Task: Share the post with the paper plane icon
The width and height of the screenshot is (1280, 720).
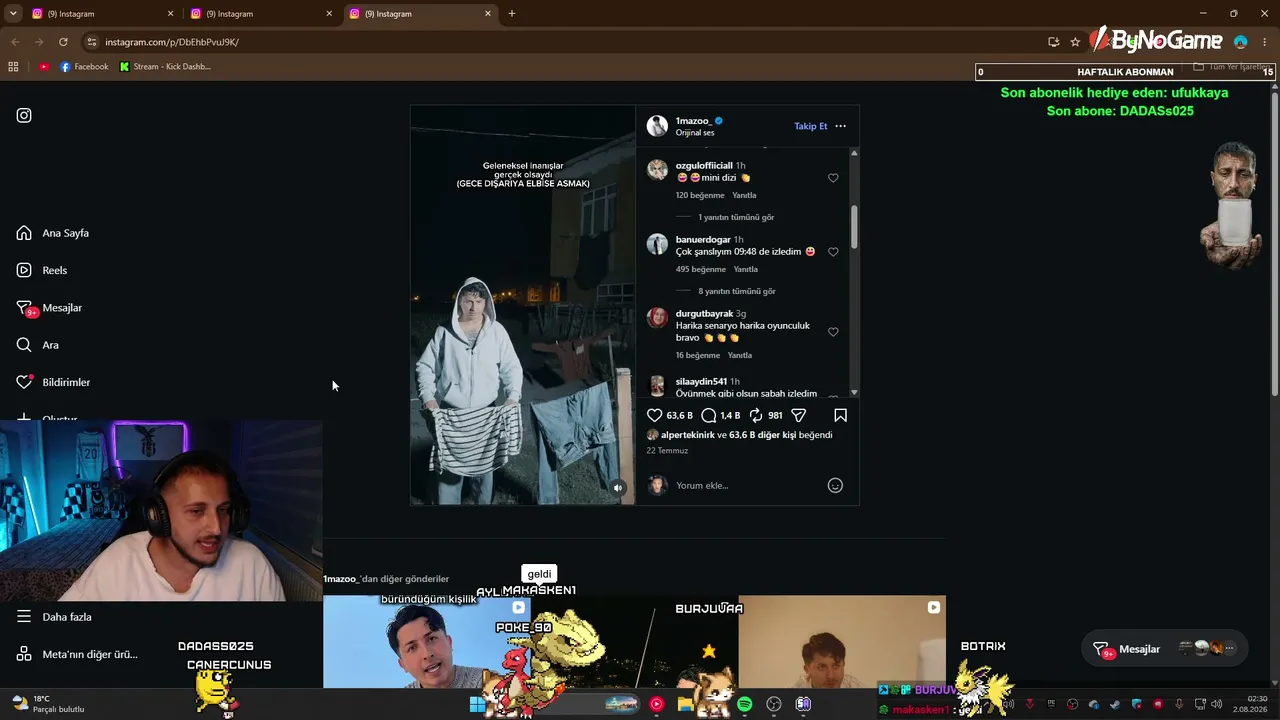Action: pyautogui.click(x=799, y=415)
